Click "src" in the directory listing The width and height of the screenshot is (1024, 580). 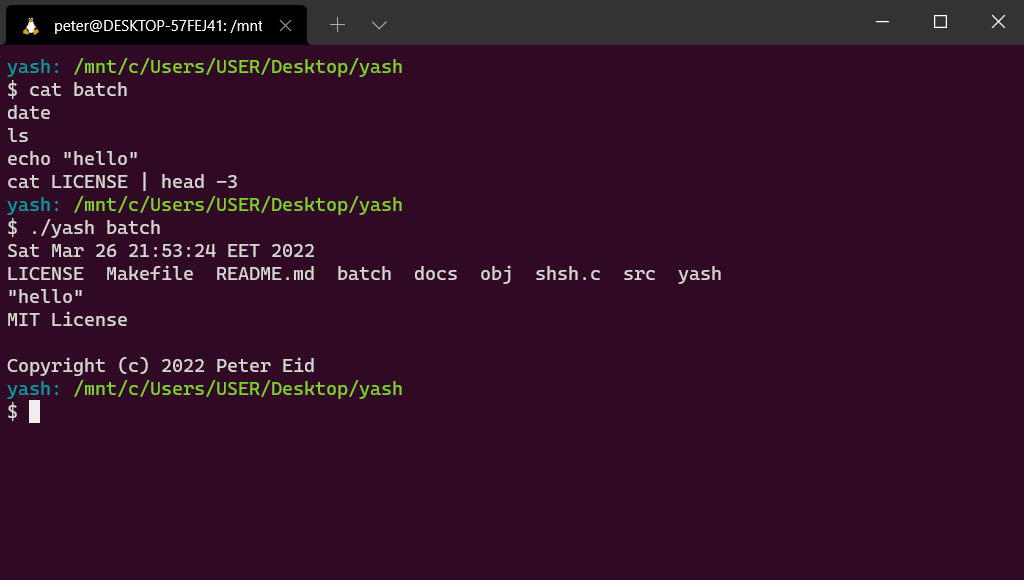click(x=639, y=274)
